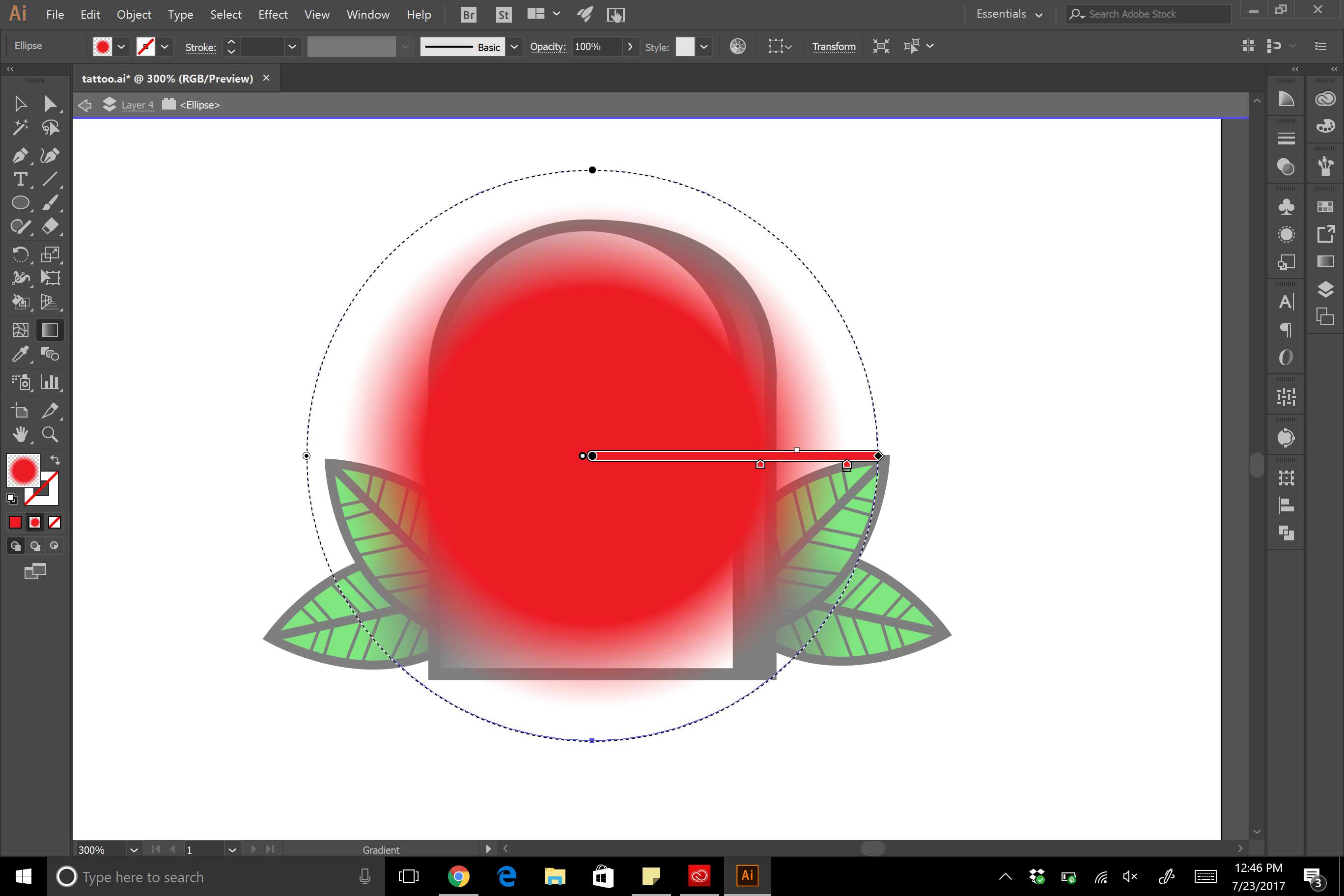Pick the Eyedropper tool
1344x896 pixels.
pos(21,354)
